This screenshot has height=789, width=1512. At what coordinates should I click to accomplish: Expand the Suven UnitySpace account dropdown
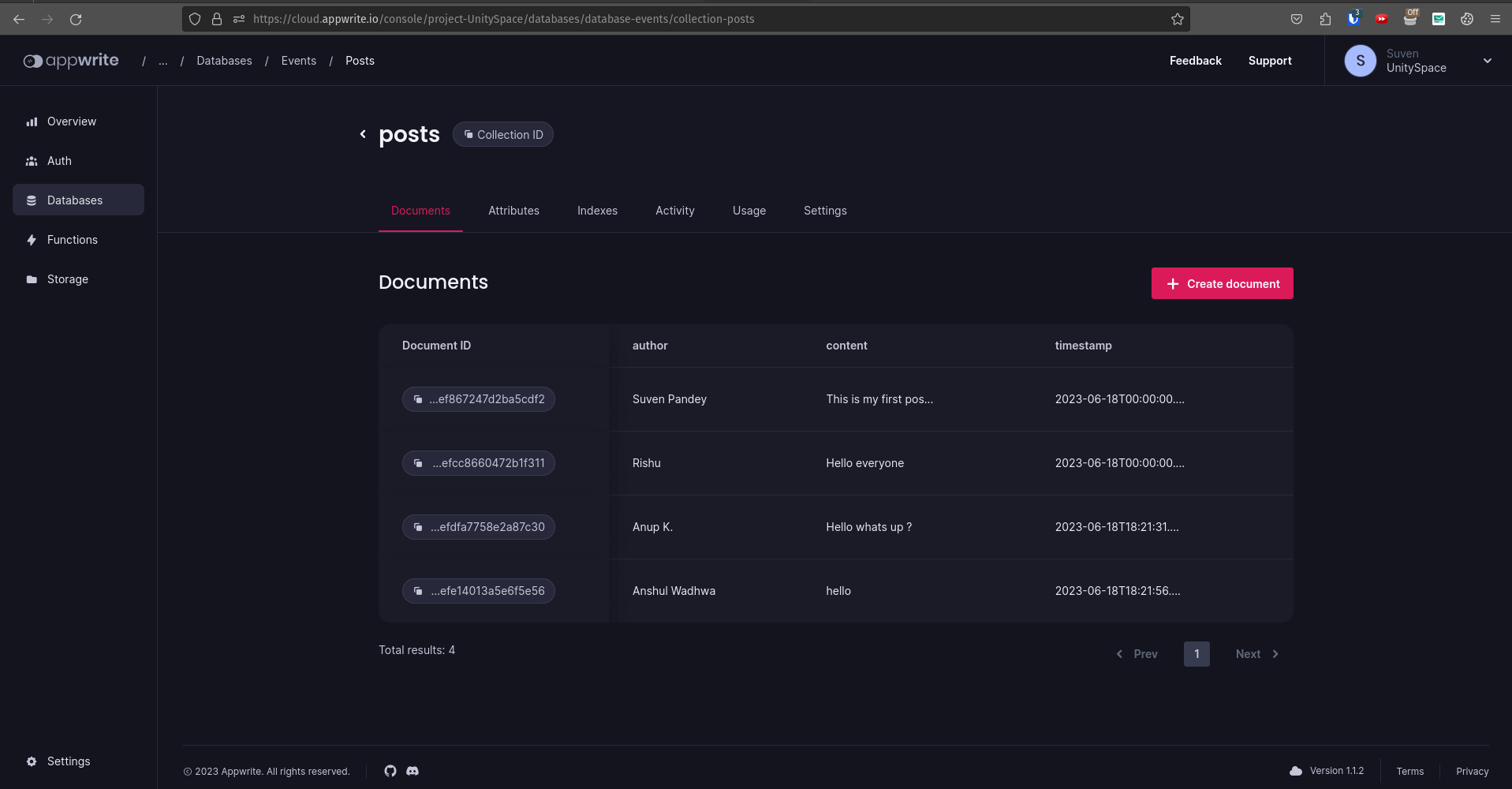1487,61
